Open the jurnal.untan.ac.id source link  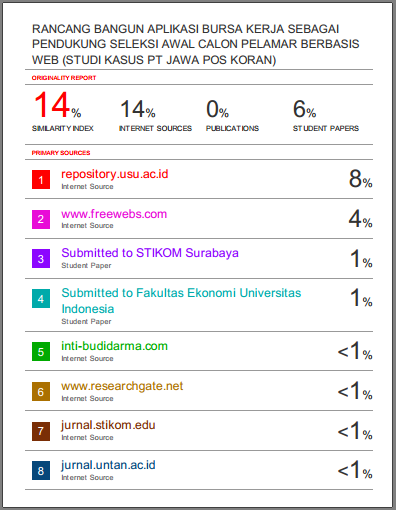point(108,465)
